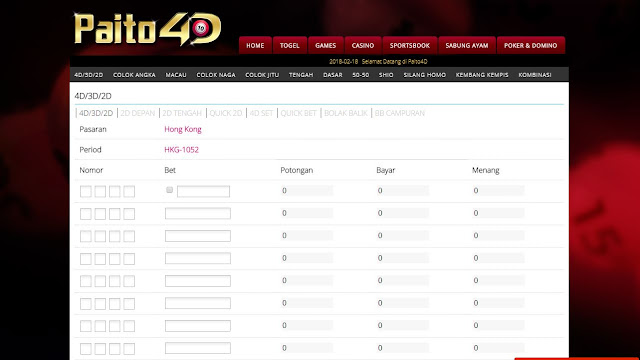This screenshot has height=360, width=640.
Task: Open the CASINO menu
Action: pos(363,45)
